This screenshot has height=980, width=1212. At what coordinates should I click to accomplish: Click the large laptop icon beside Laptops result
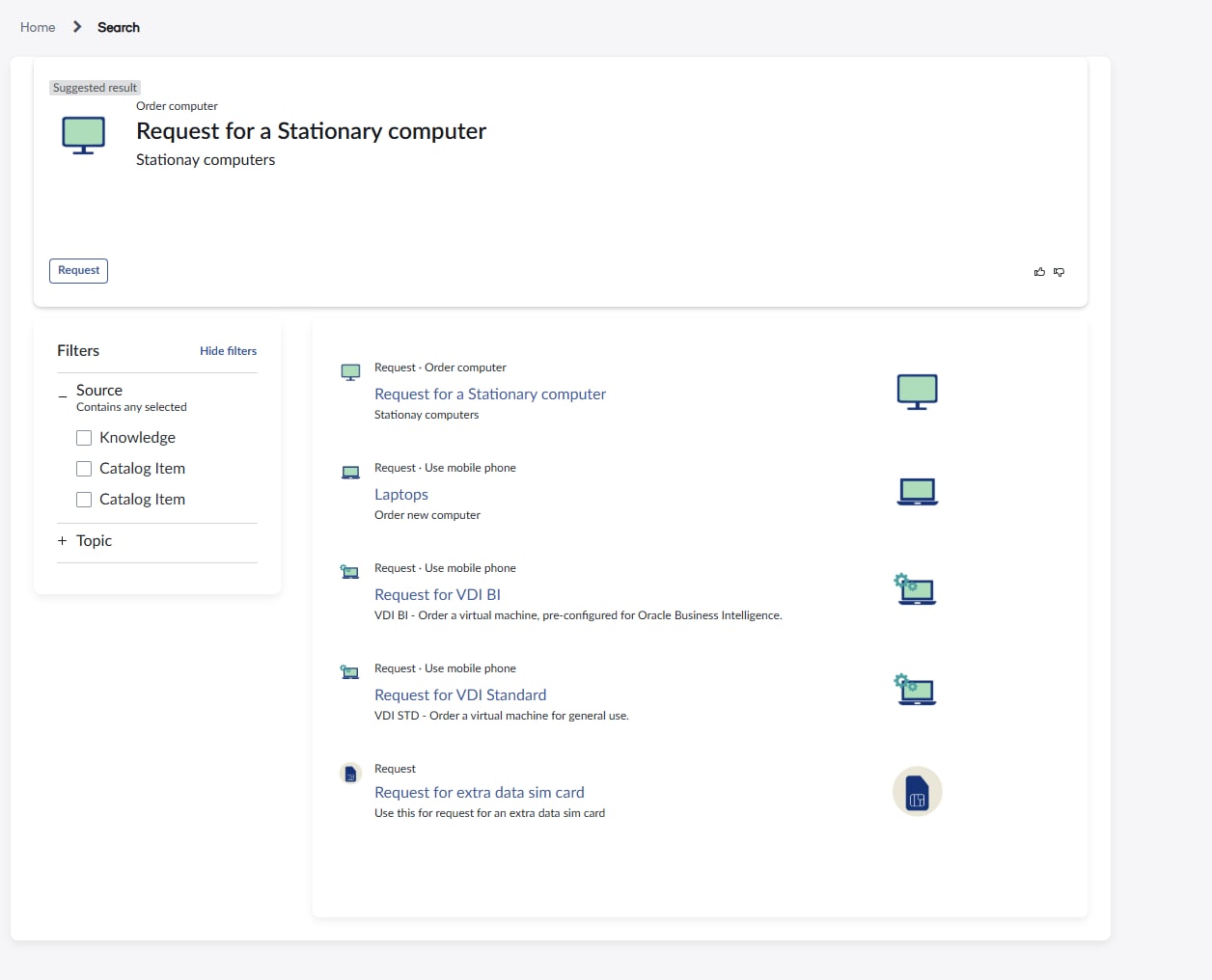click(917, 492)
